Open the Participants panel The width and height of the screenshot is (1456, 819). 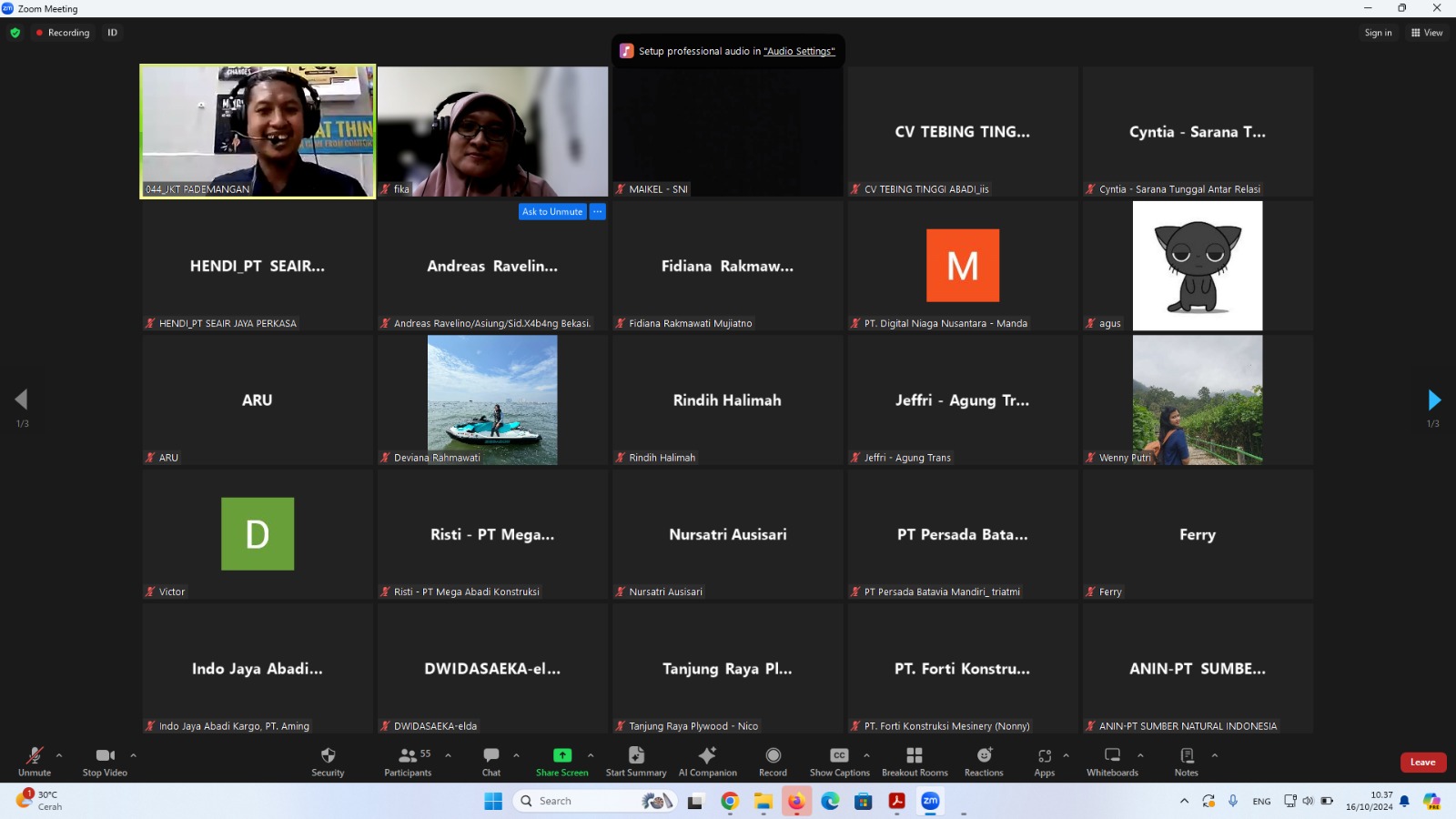click(x=408, y=755)
